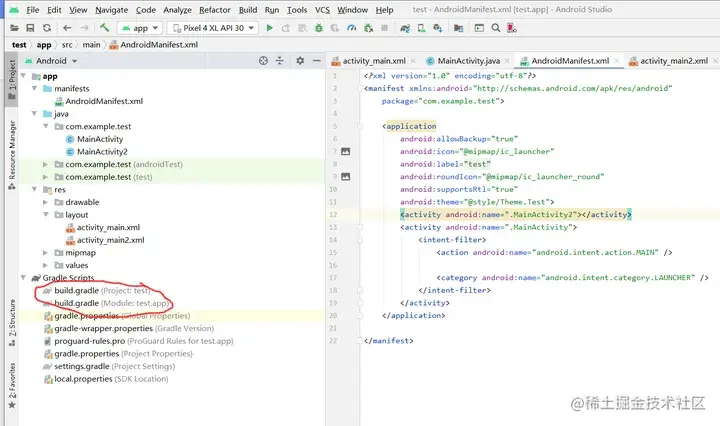Hide the Project panel with minus icon

tap(316, 61)
